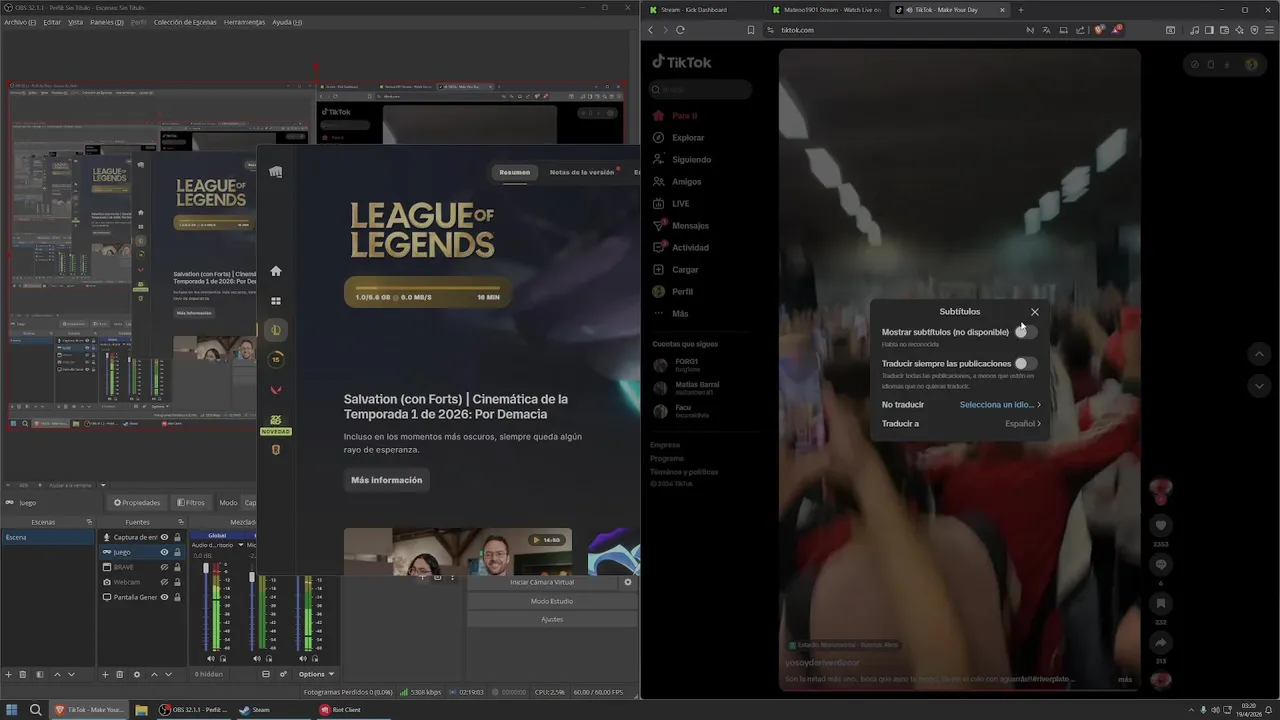The height and width of the screenshot is (720, 1280).
Task: Click Más información button in Riot Client
Action: (386, 480)
